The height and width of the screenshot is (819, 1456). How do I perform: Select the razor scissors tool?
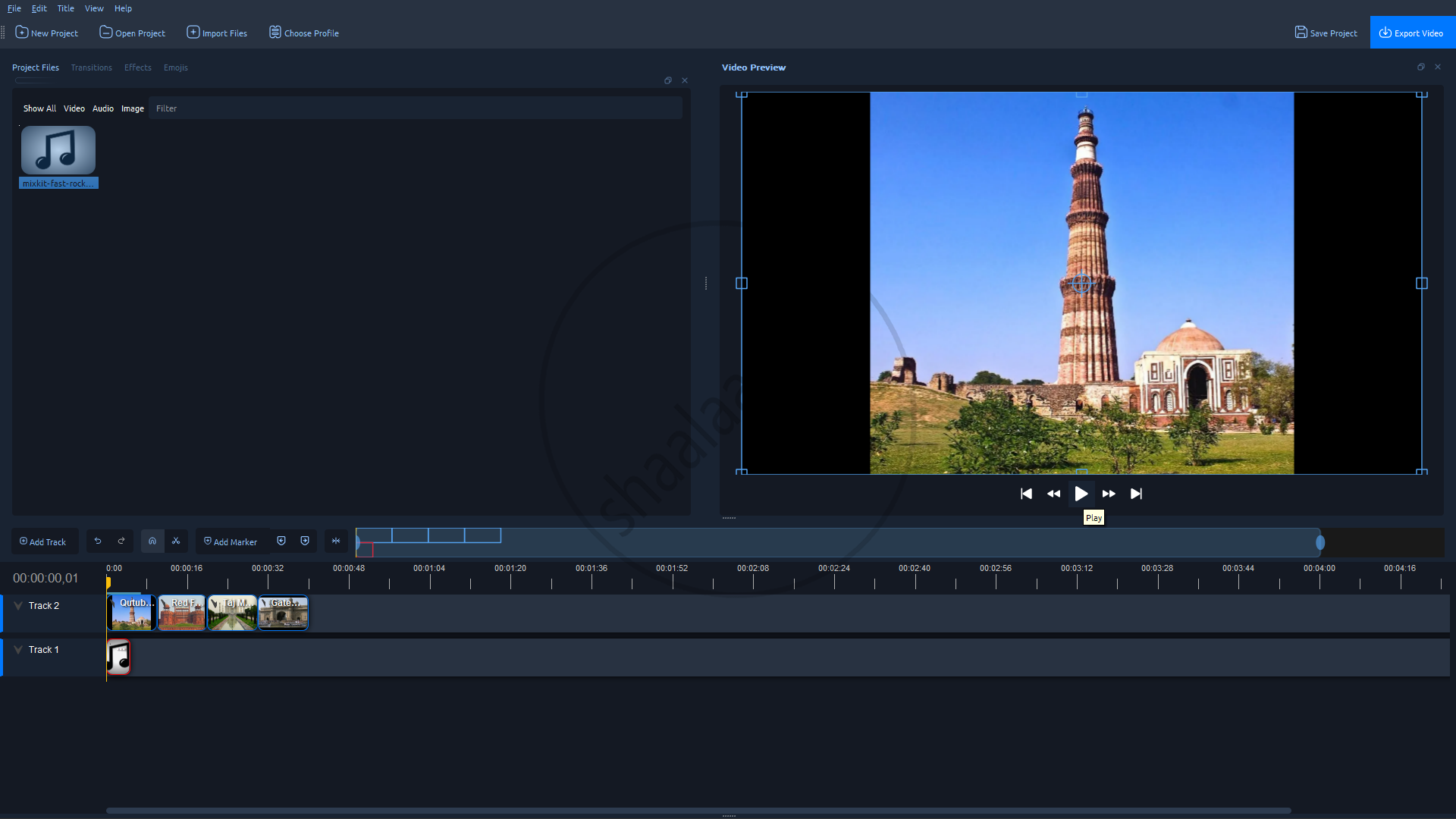point(176,541)
